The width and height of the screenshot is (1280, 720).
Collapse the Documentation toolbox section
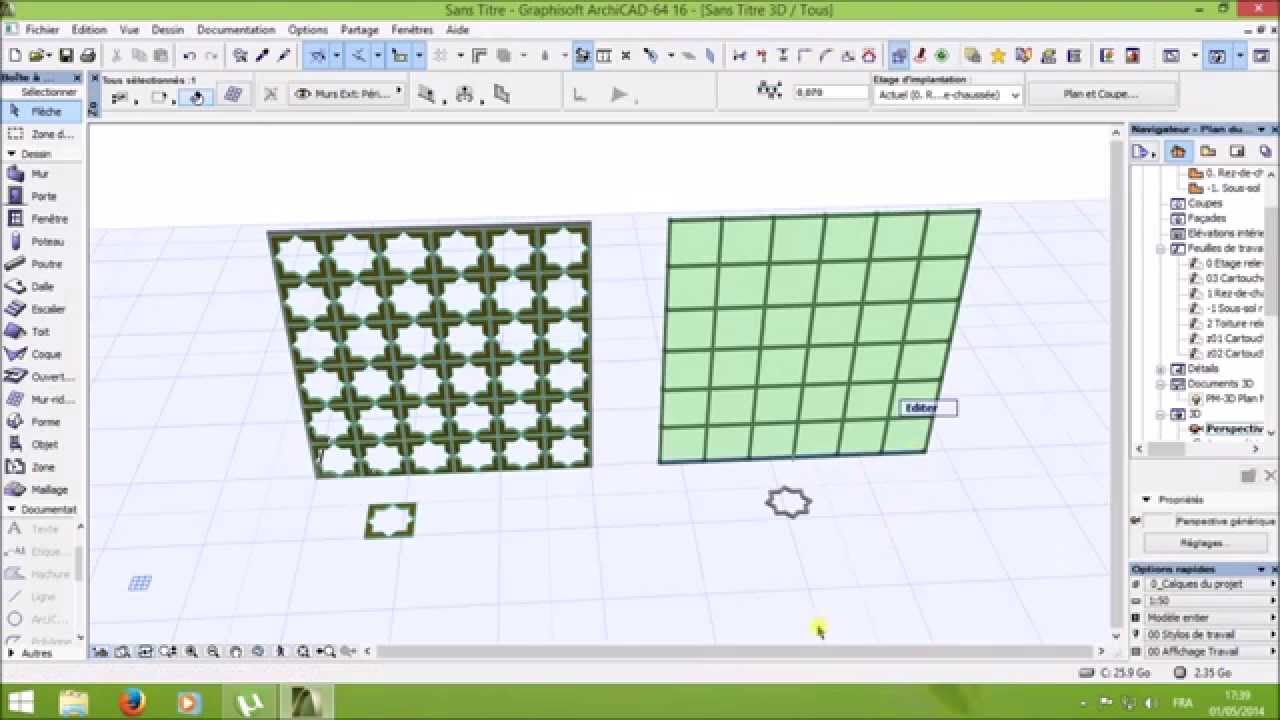pyautogui.click(x=11, y=509)
